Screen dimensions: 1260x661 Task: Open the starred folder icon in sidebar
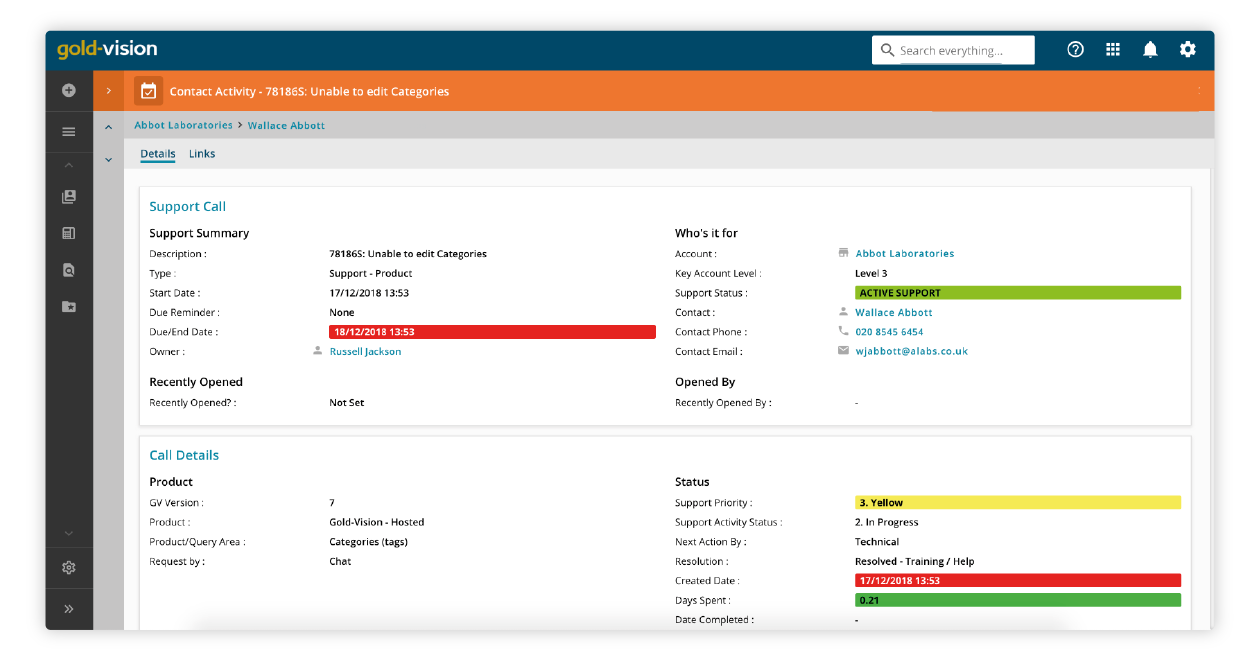pyautogui.click(x=69, y=307)
